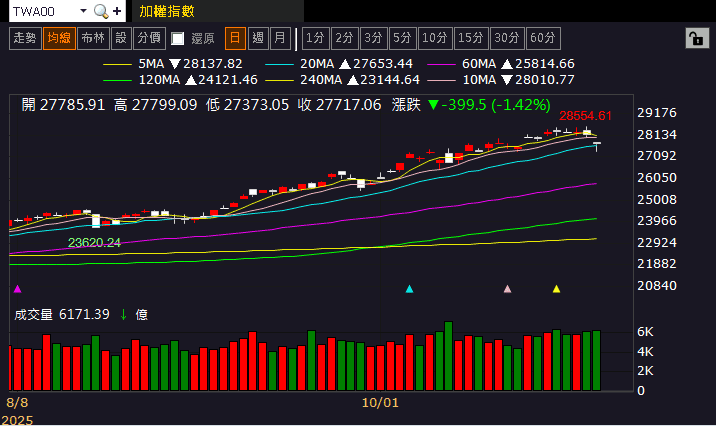Choose the 5分 minute interval
The width and height of the screenshot is (716, 426).
(x=402, y=39)
